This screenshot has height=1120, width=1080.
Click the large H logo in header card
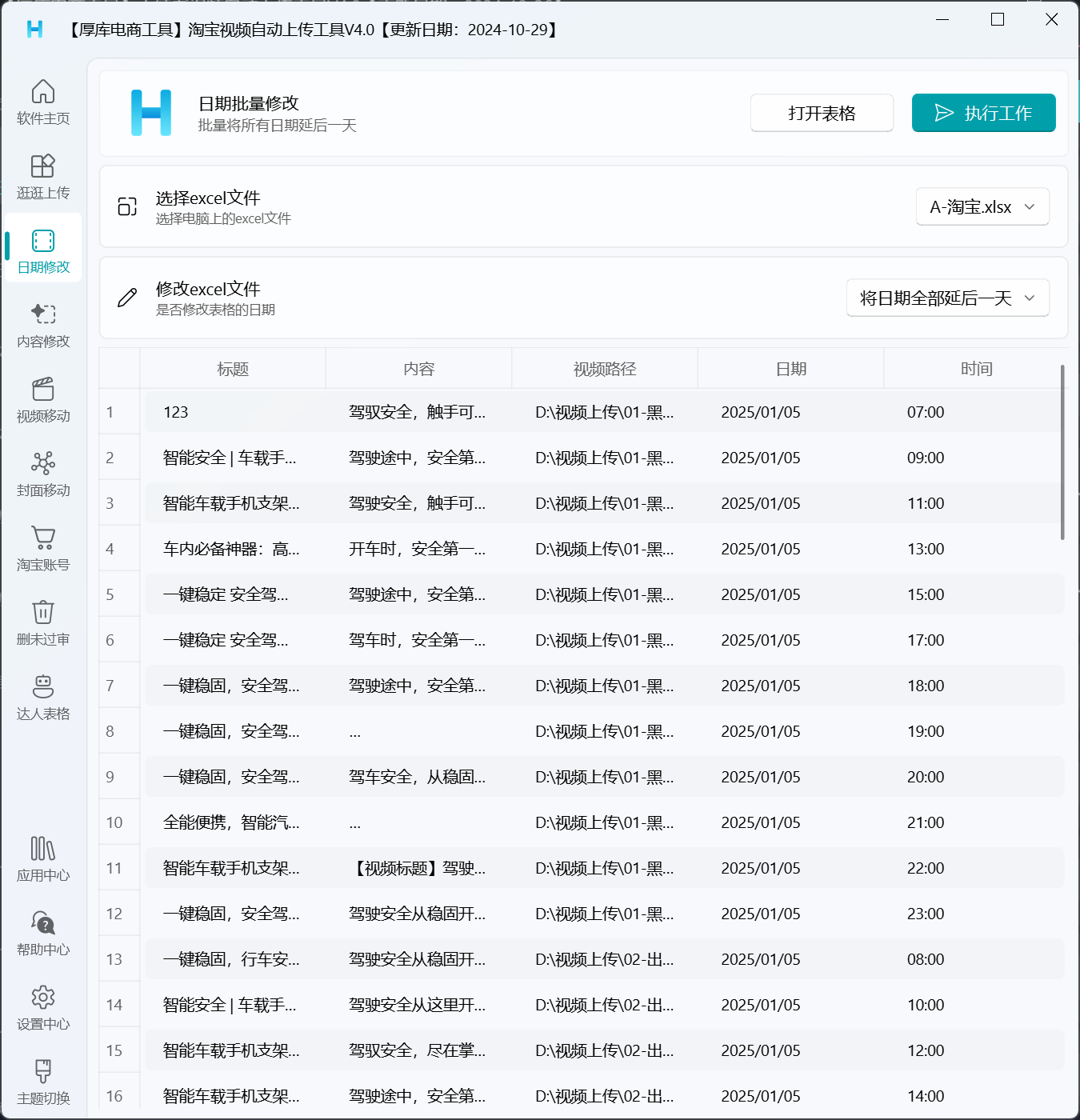151,113
